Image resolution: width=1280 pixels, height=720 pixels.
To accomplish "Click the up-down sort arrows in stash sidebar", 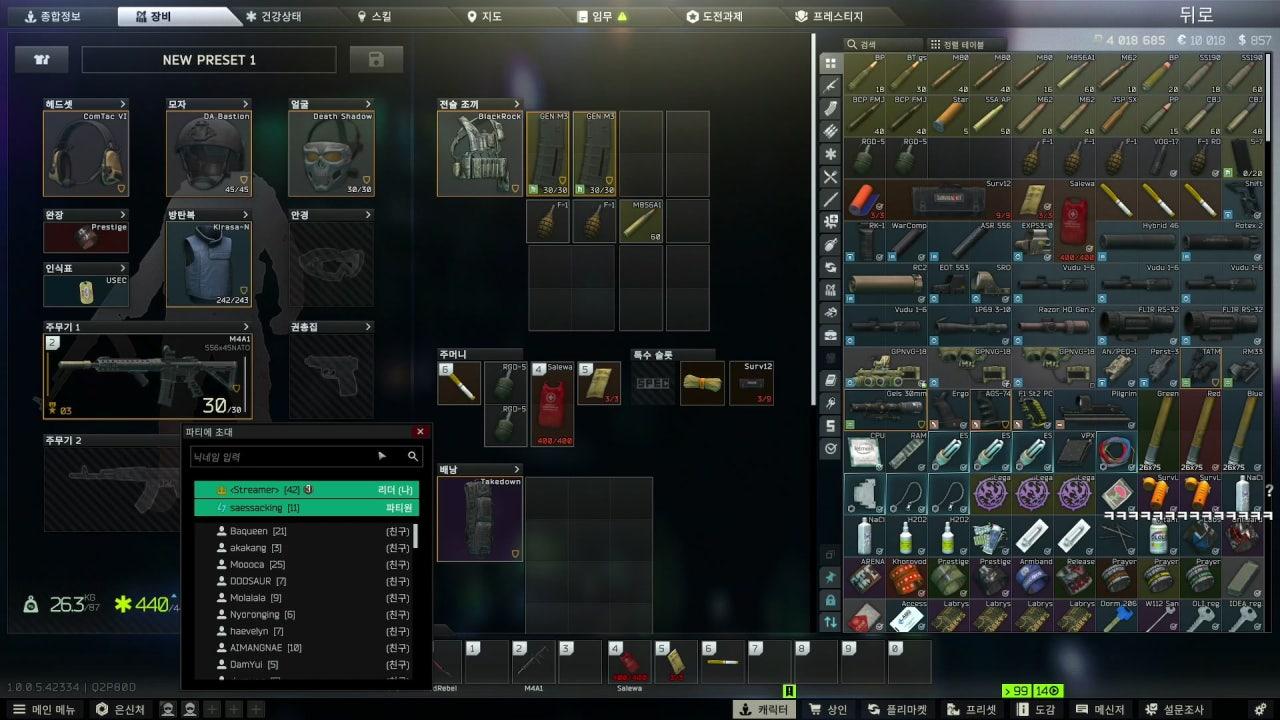I will (830, 622).
